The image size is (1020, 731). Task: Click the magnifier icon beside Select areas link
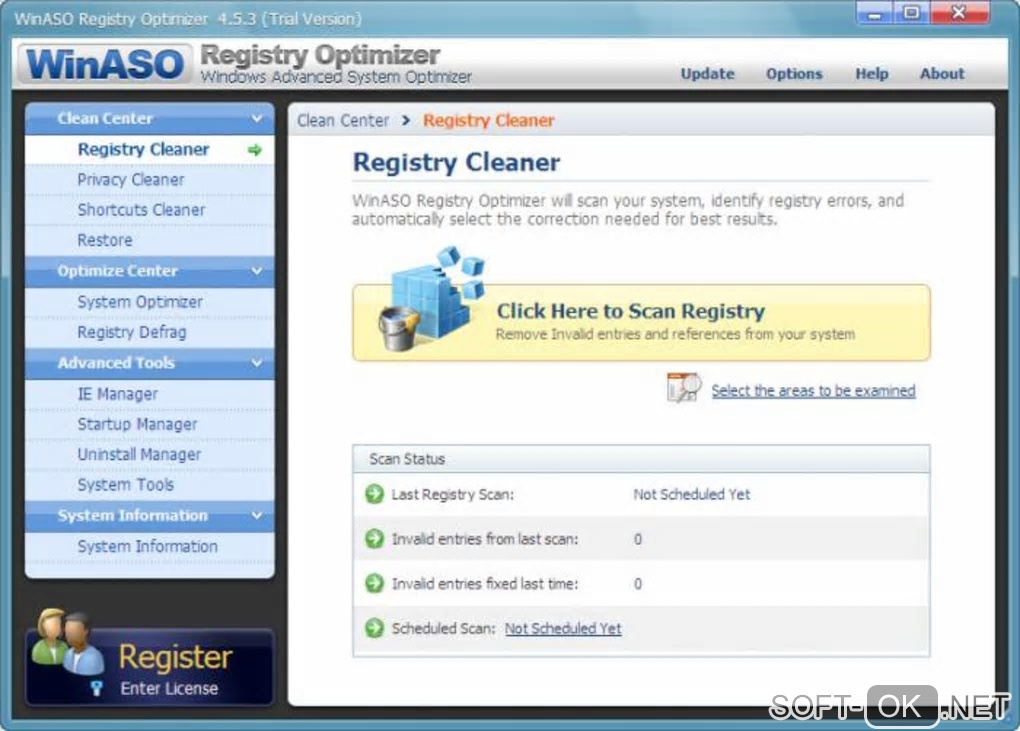click(683, 388)
